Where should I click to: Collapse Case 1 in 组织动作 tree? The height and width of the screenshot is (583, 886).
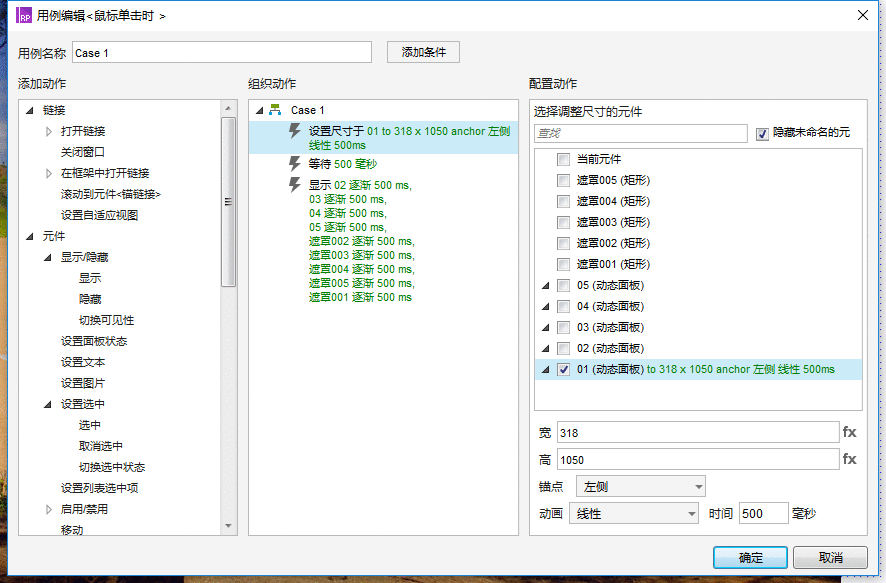[259, 110]
